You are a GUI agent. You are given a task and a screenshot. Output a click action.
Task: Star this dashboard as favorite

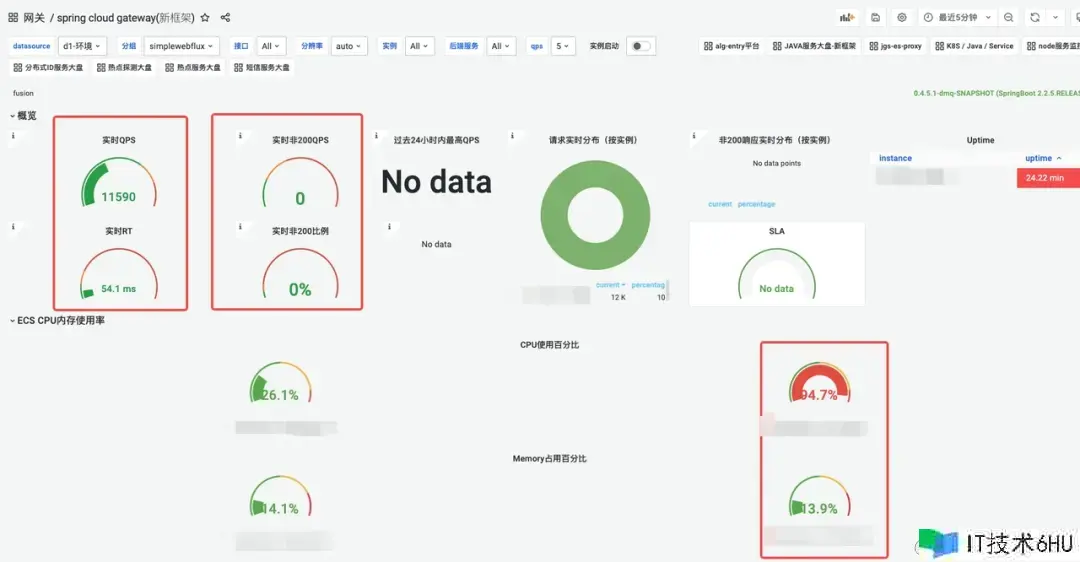pyautogui.click(x=205, y=18)
